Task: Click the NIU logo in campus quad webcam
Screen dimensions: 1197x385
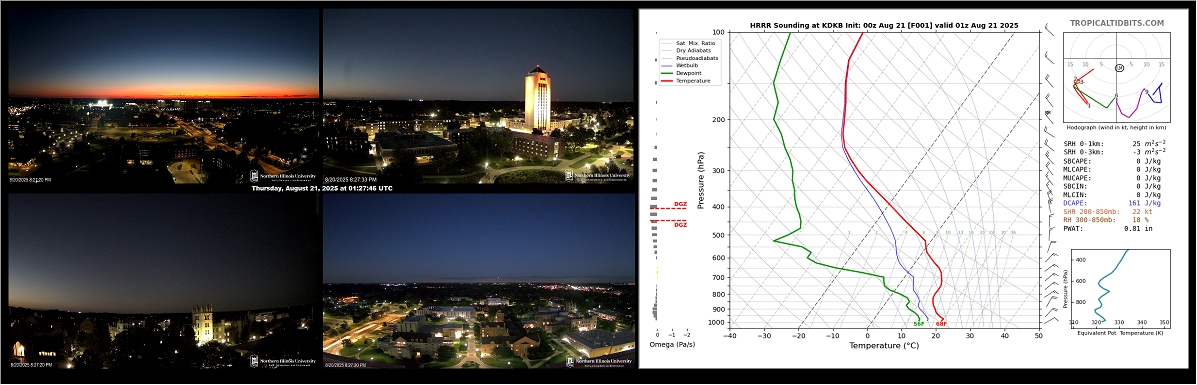Action: coord(598,361)
